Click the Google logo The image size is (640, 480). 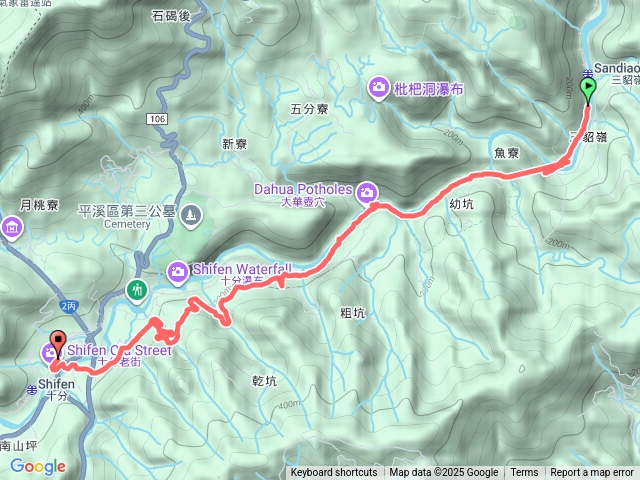point(38,466)
